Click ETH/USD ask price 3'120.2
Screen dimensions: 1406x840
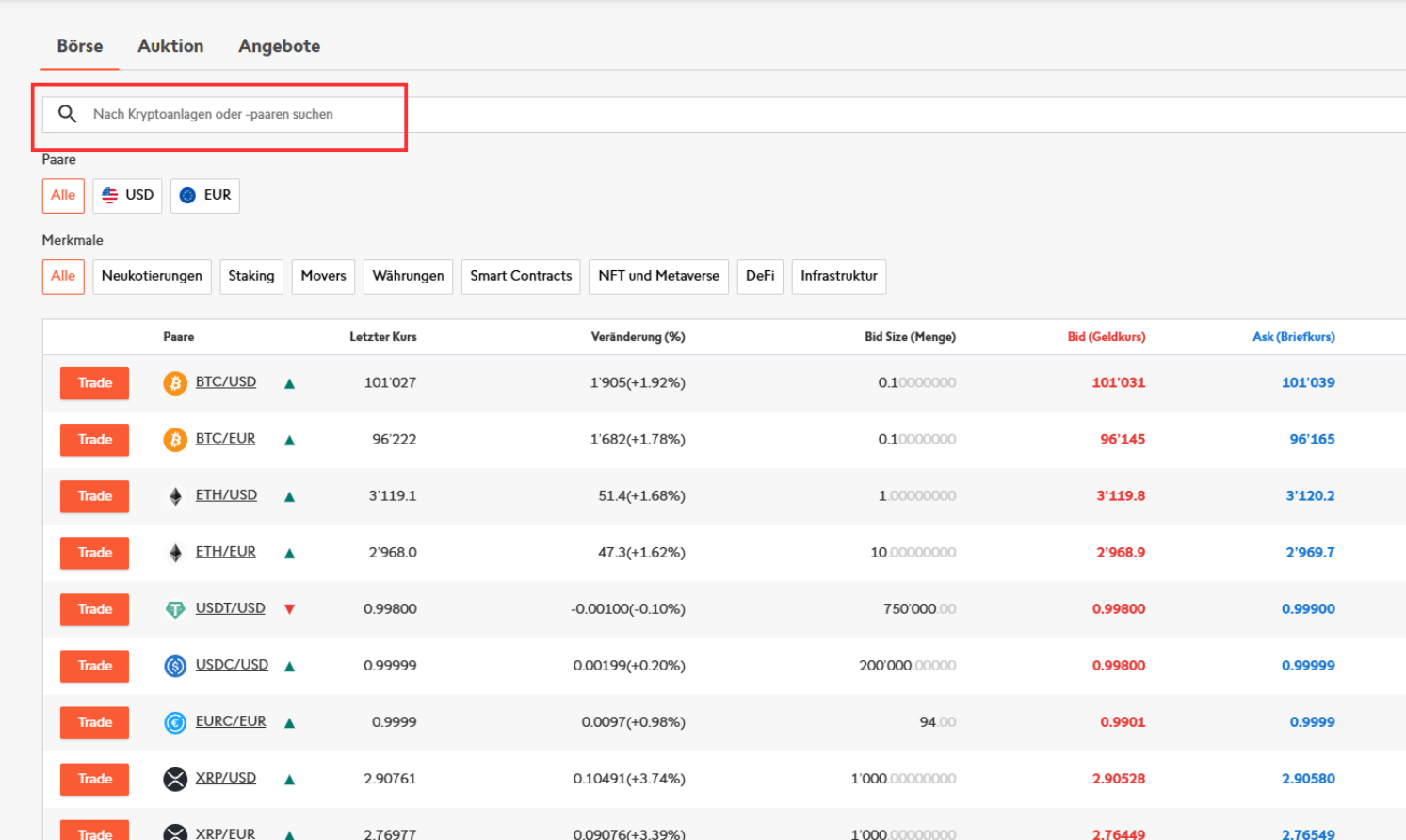1311,496
